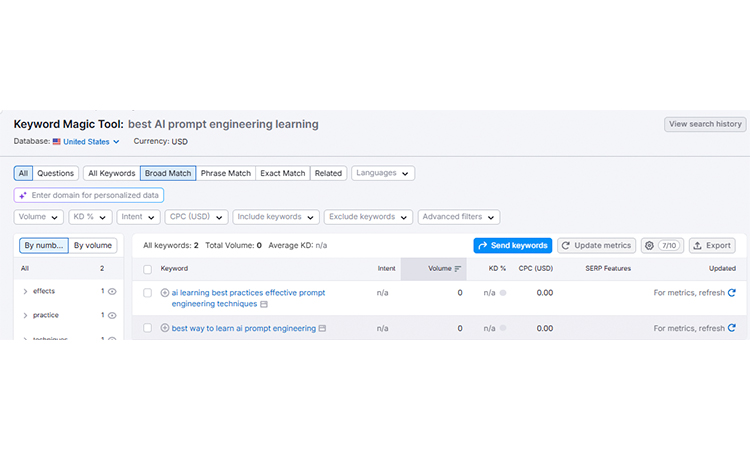Select the 'All' tab
The height and width of the screenshot is (450, 750).
tap(23, 173)
